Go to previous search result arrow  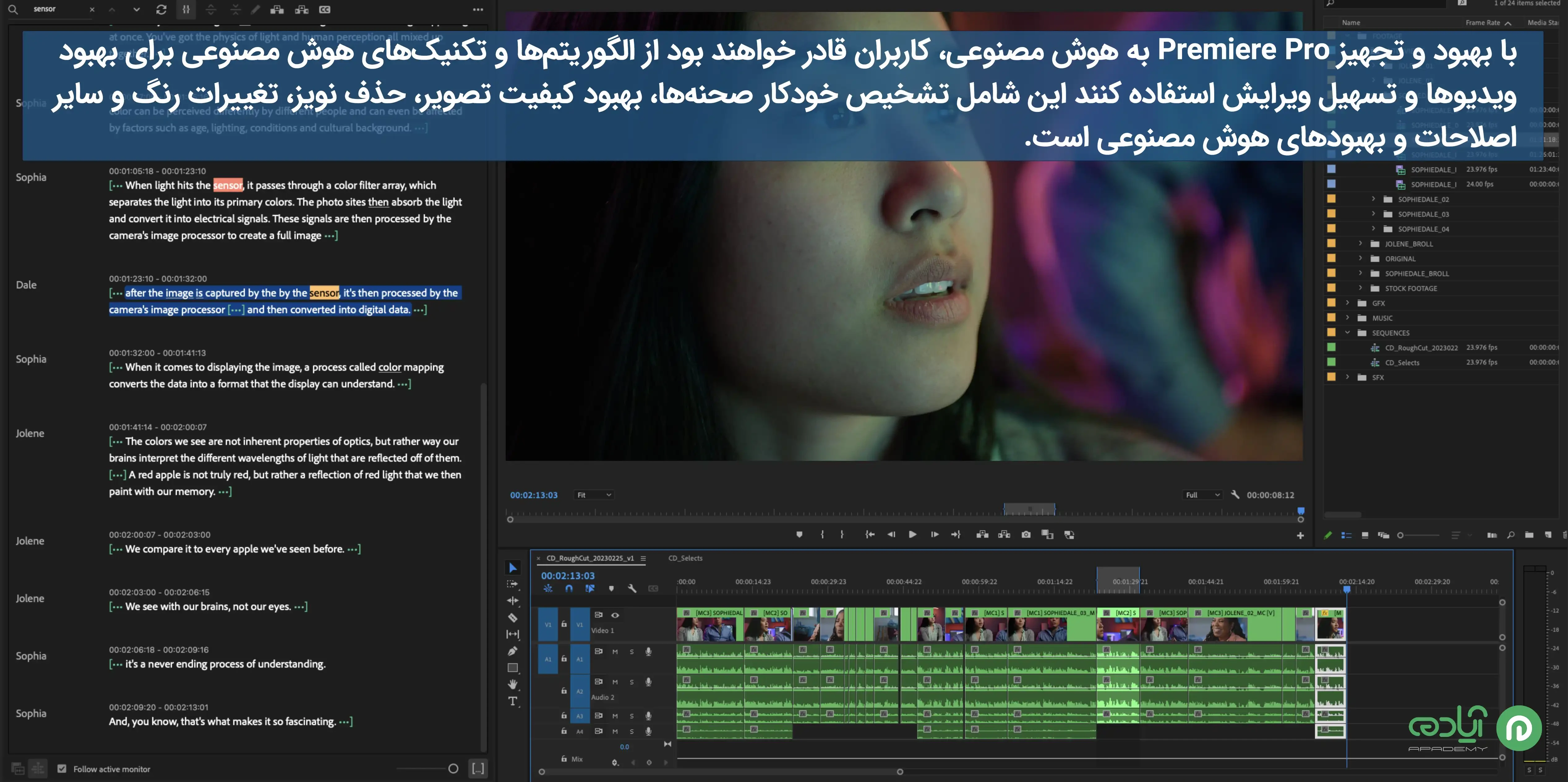pos(111,9)
